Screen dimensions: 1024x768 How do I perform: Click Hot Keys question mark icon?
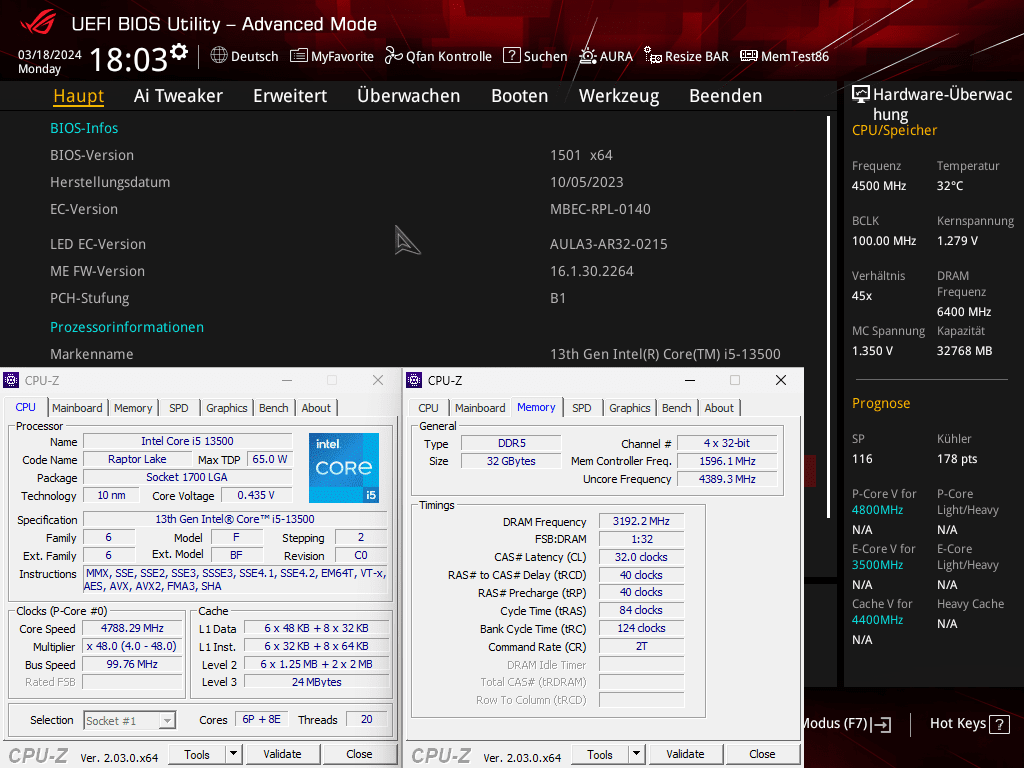[999, 724]
